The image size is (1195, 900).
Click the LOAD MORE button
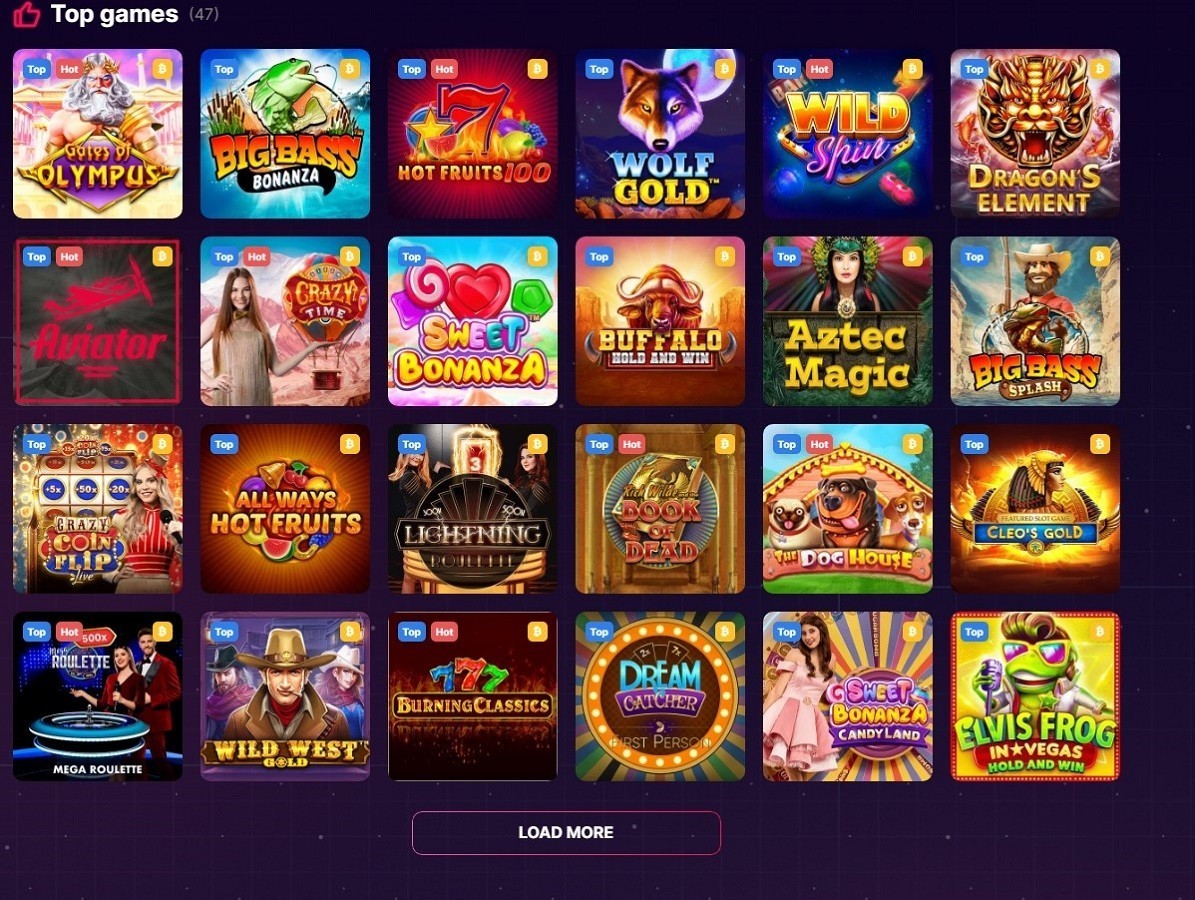point(566,832)
